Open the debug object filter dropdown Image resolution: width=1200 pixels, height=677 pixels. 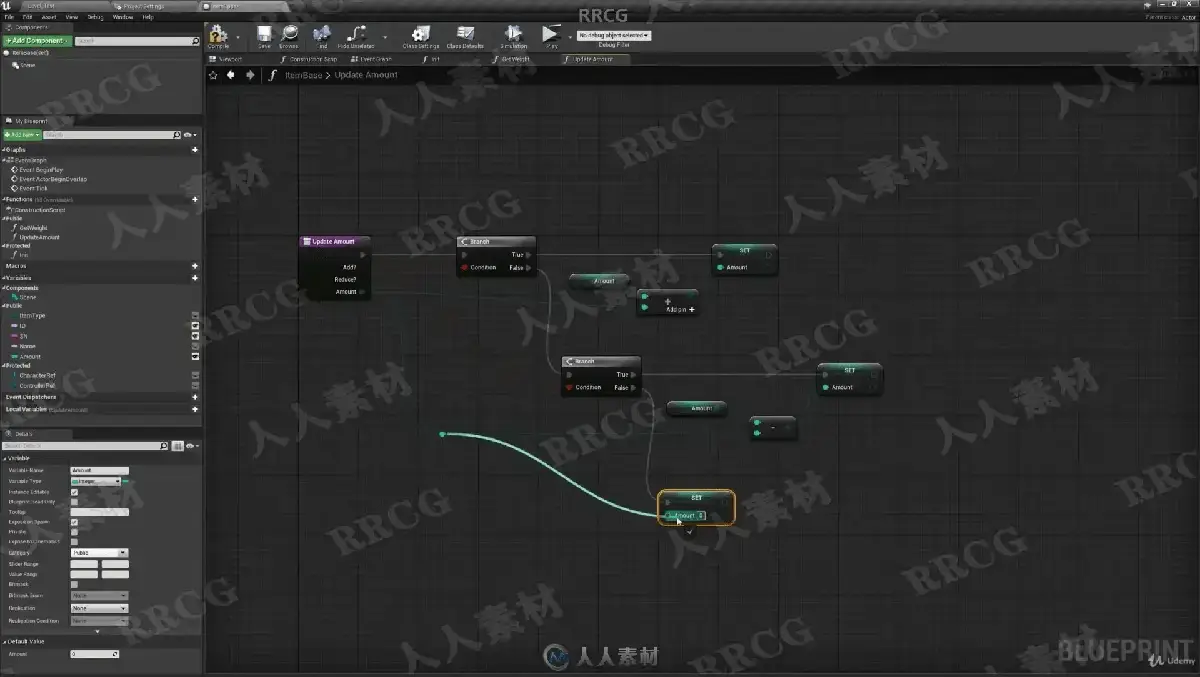(613, 35)
